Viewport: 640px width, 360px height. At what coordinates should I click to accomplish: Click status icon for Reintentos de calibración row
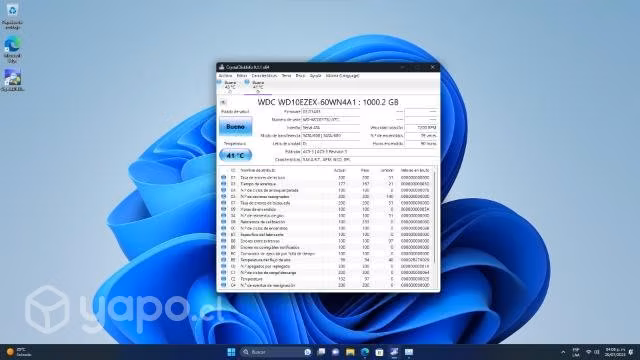tap(224, 222)
